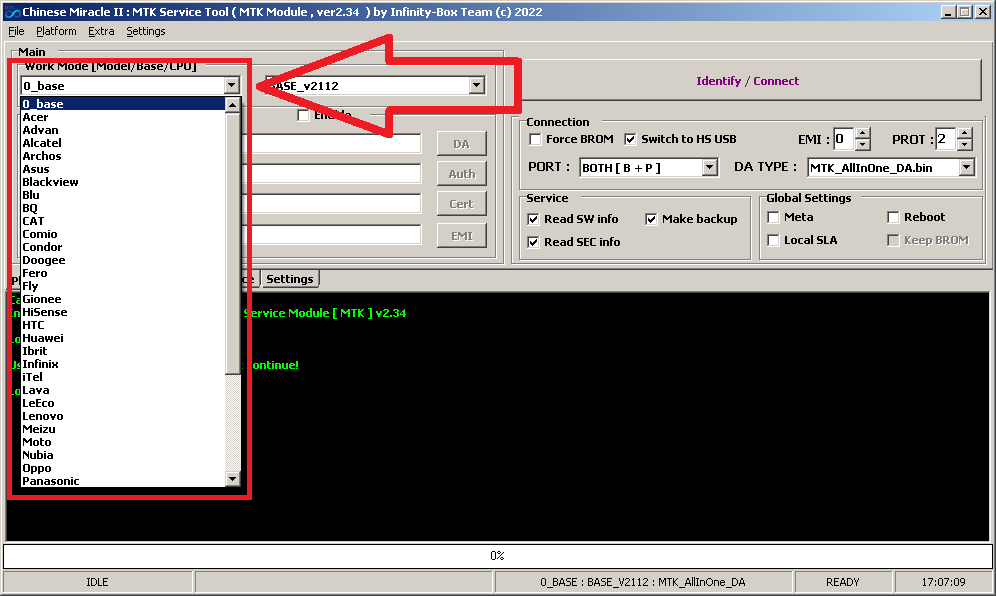
Task: Select Panasonic from the brand list
Action: point(123,481)
